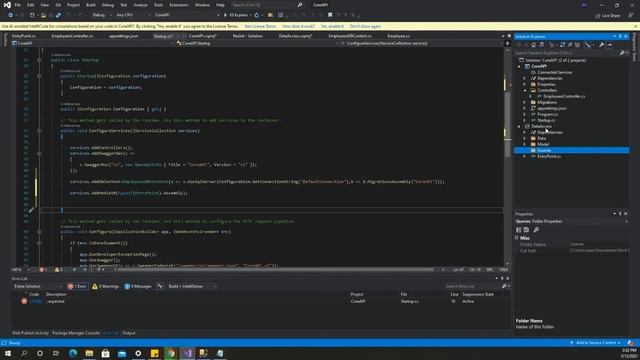Click the error count indicator below editor
The image size is (640, 360).
43,270
